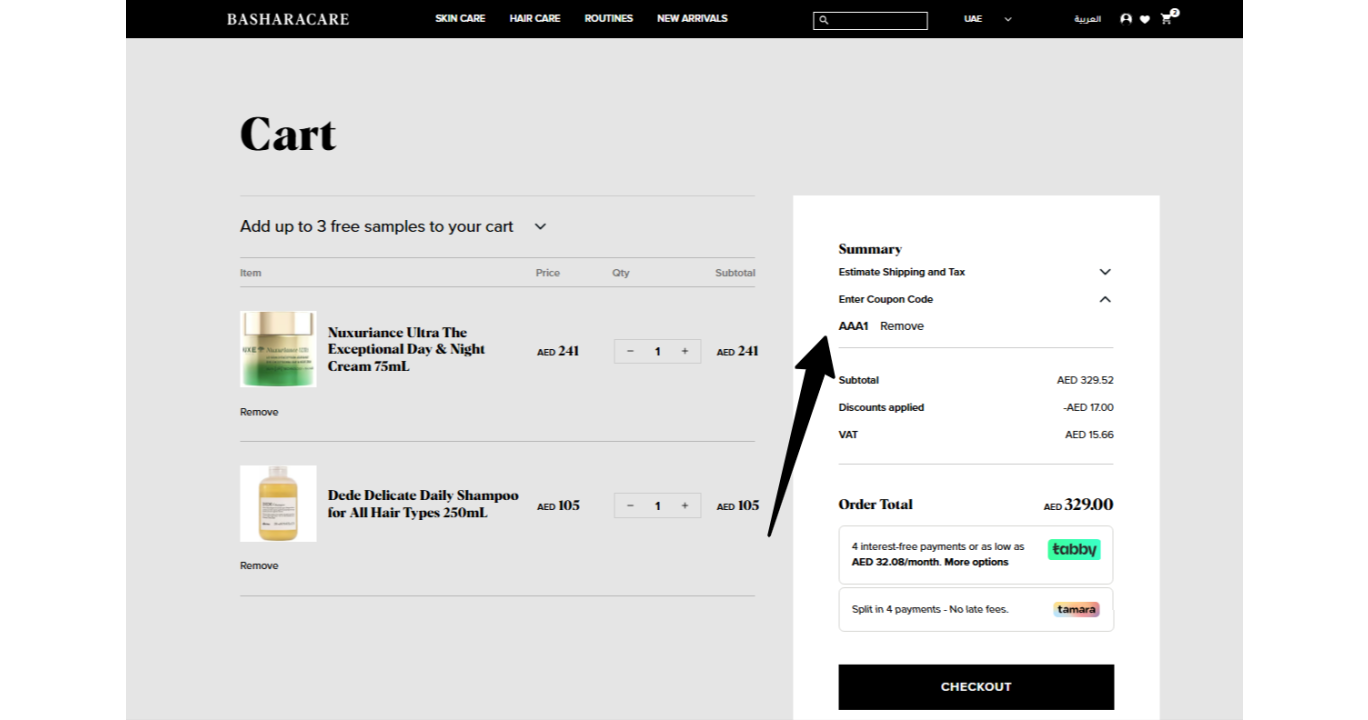Go to BASHARACARE home logo
This screenshot has width=1368, height=720.
(288, 19)
